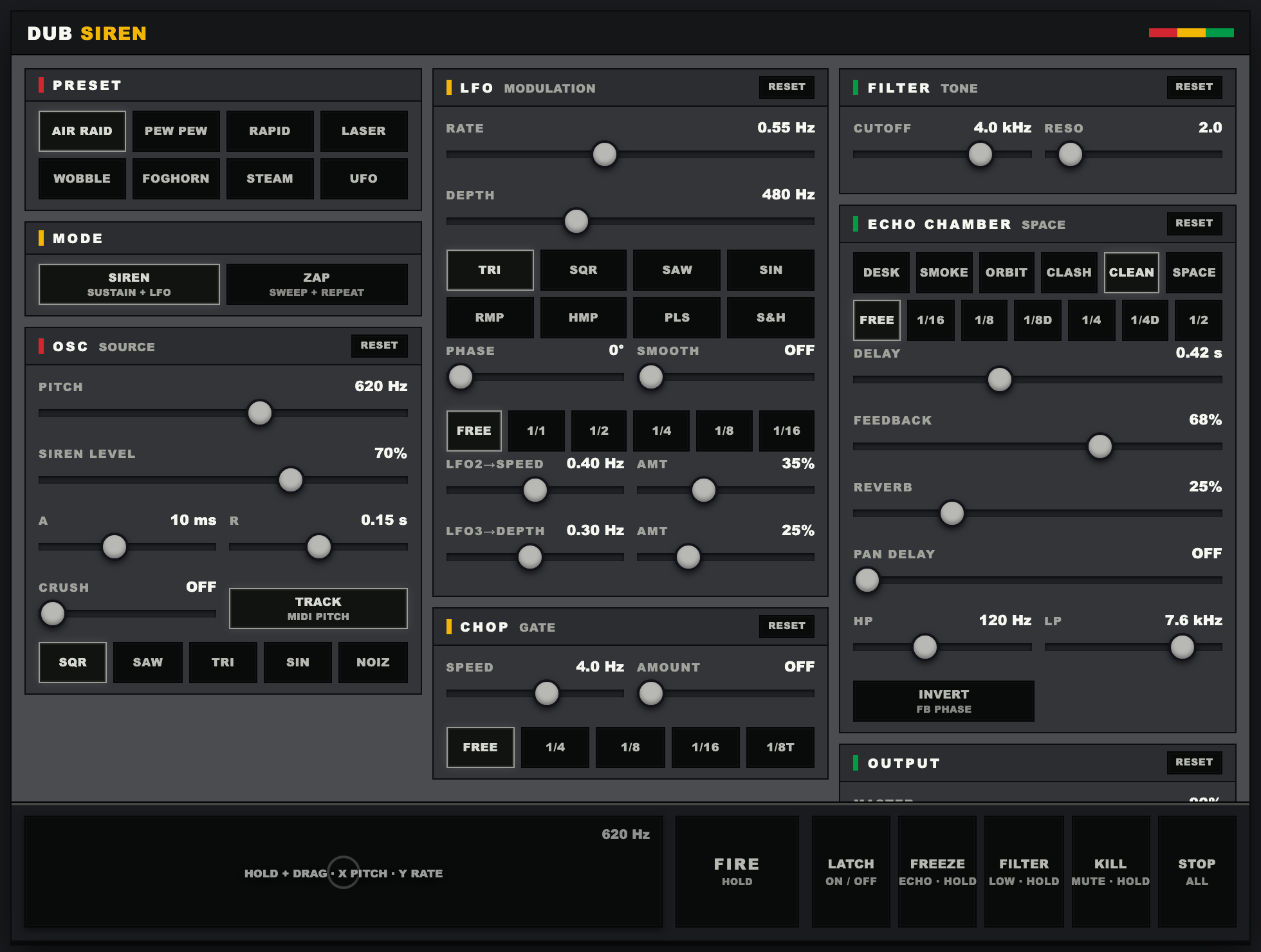Set echo delay sync to FREE
This screenshot has height=952, width=1261.
pyautogui.click(x=877, y=320)
